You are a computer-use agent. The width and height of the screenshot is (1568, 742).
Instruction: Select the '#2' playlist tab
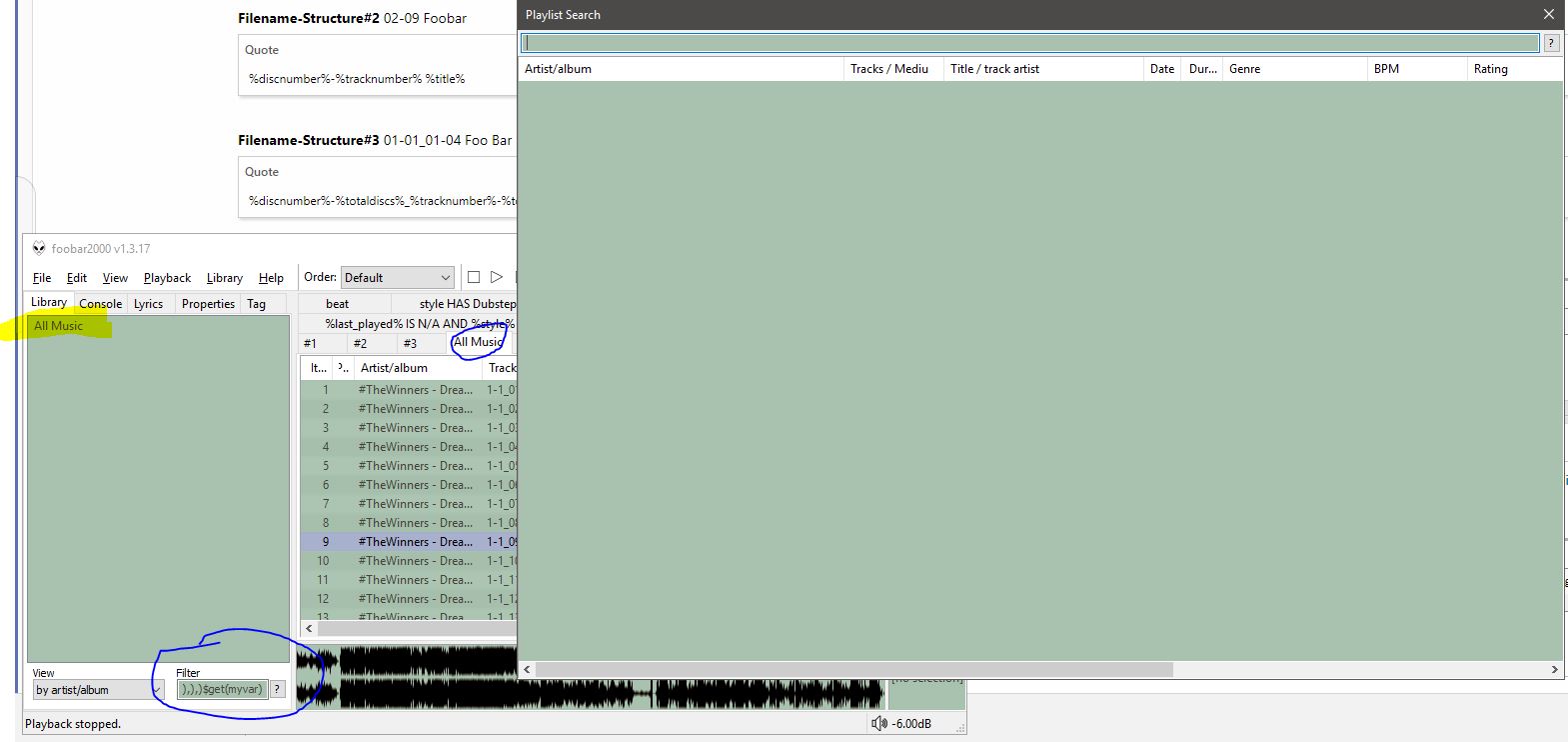371,343
